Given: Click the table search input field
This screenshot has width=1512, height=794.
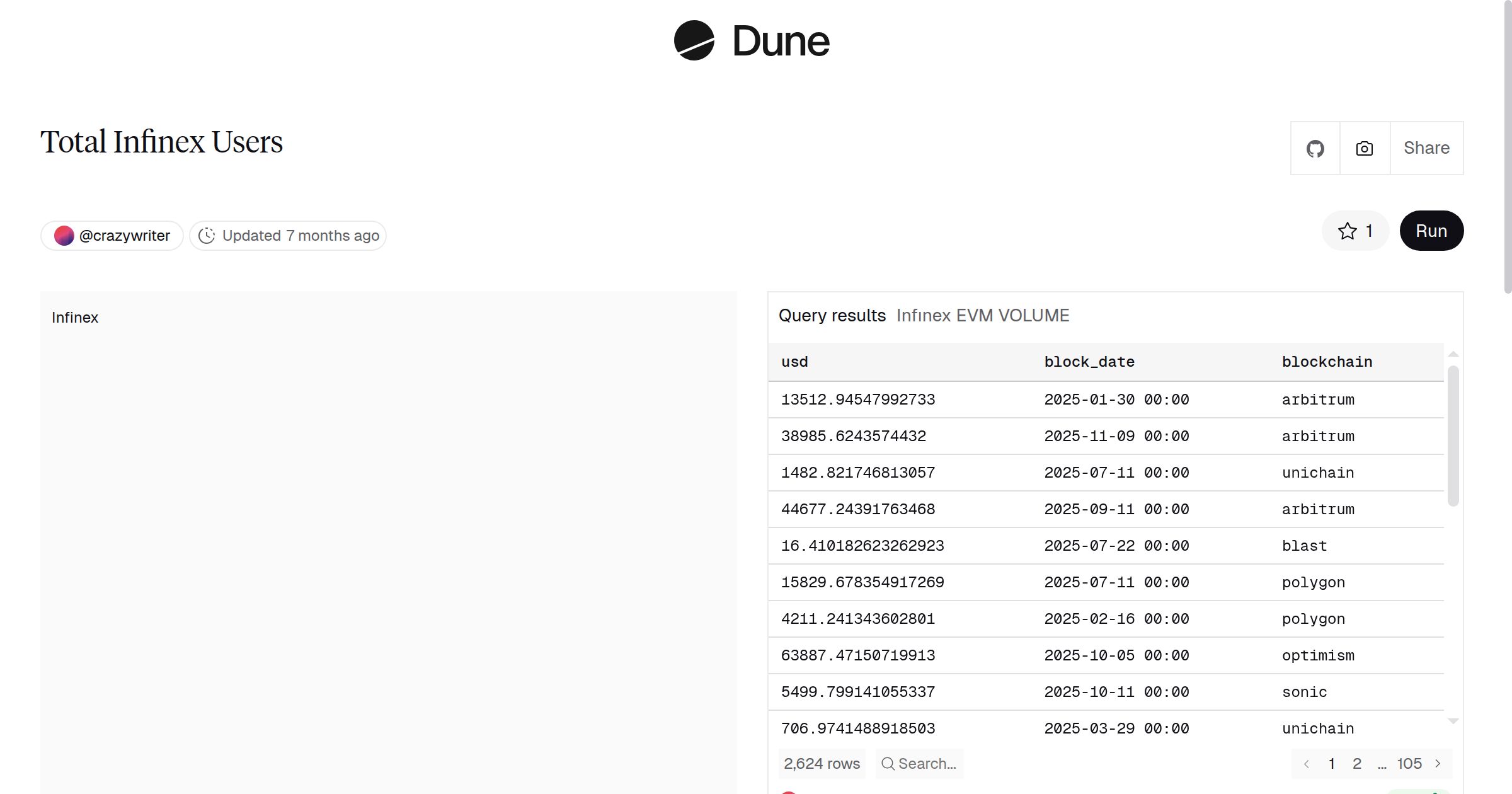Looking at the screenshot, I should click(927, 764).
